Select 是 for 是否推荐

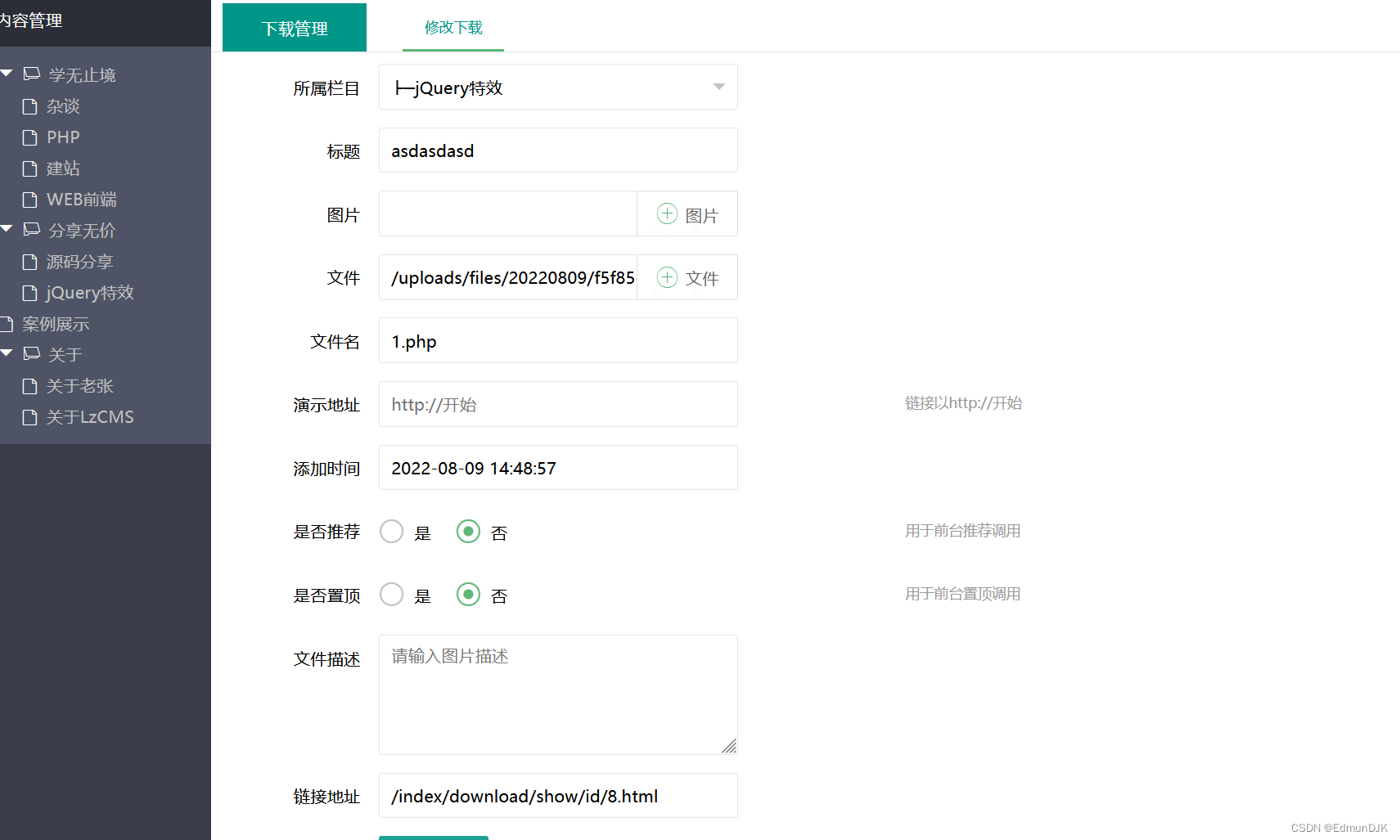(391, 531)
